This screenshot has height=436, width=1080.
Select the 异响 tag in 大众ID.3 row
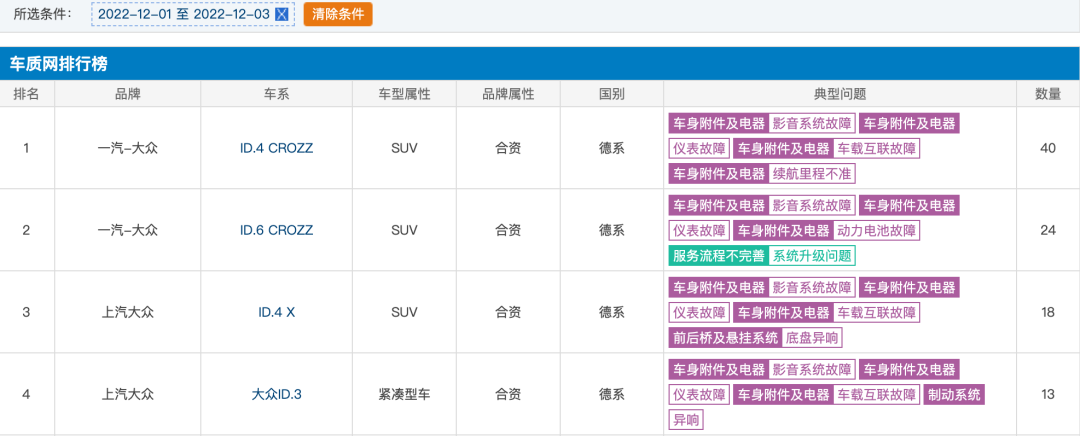point(687,419)
